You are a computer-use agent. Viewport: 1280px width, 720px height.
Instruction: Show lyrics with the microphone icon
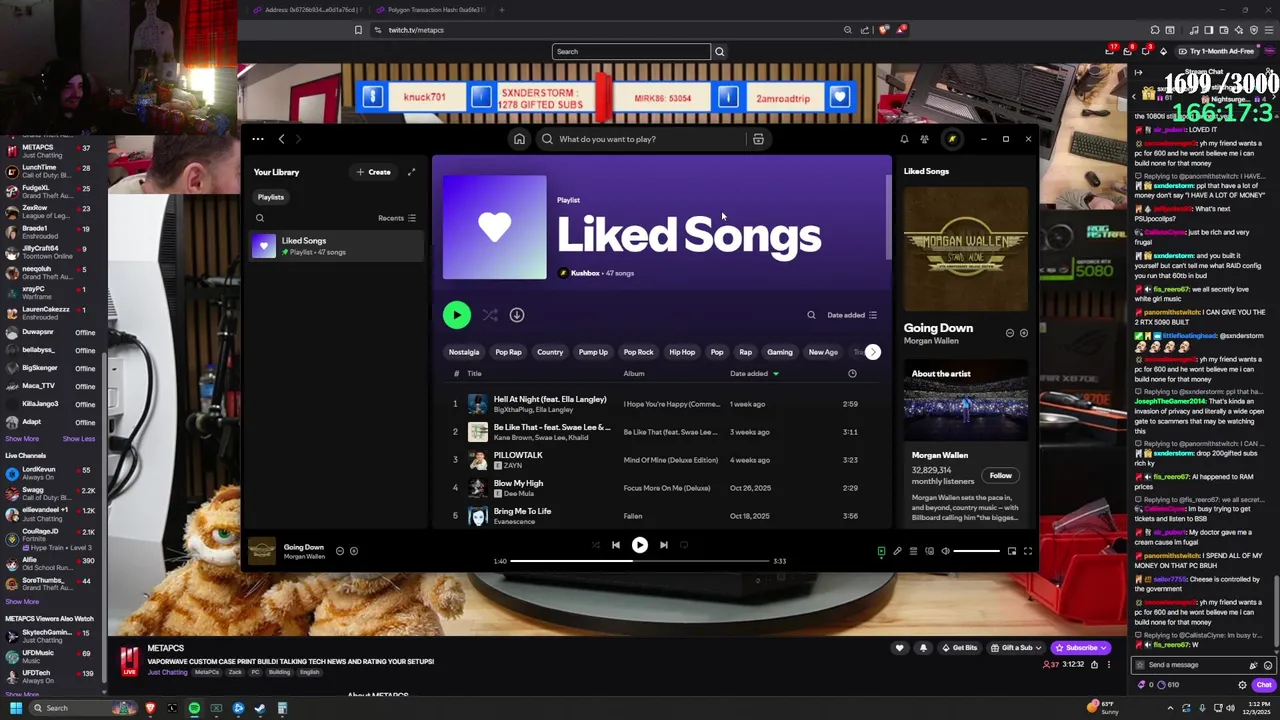point(897,551)
